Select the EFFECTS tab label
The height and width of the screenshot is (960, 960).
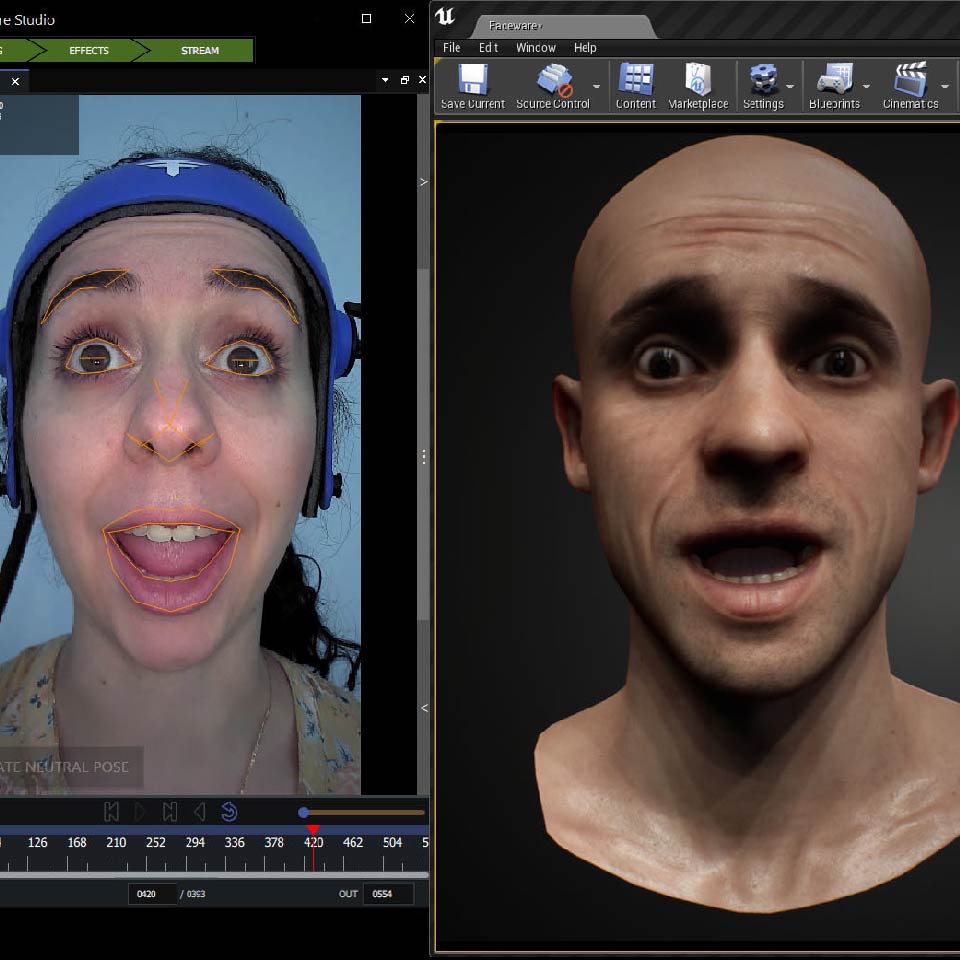click(x=88, y=51)
